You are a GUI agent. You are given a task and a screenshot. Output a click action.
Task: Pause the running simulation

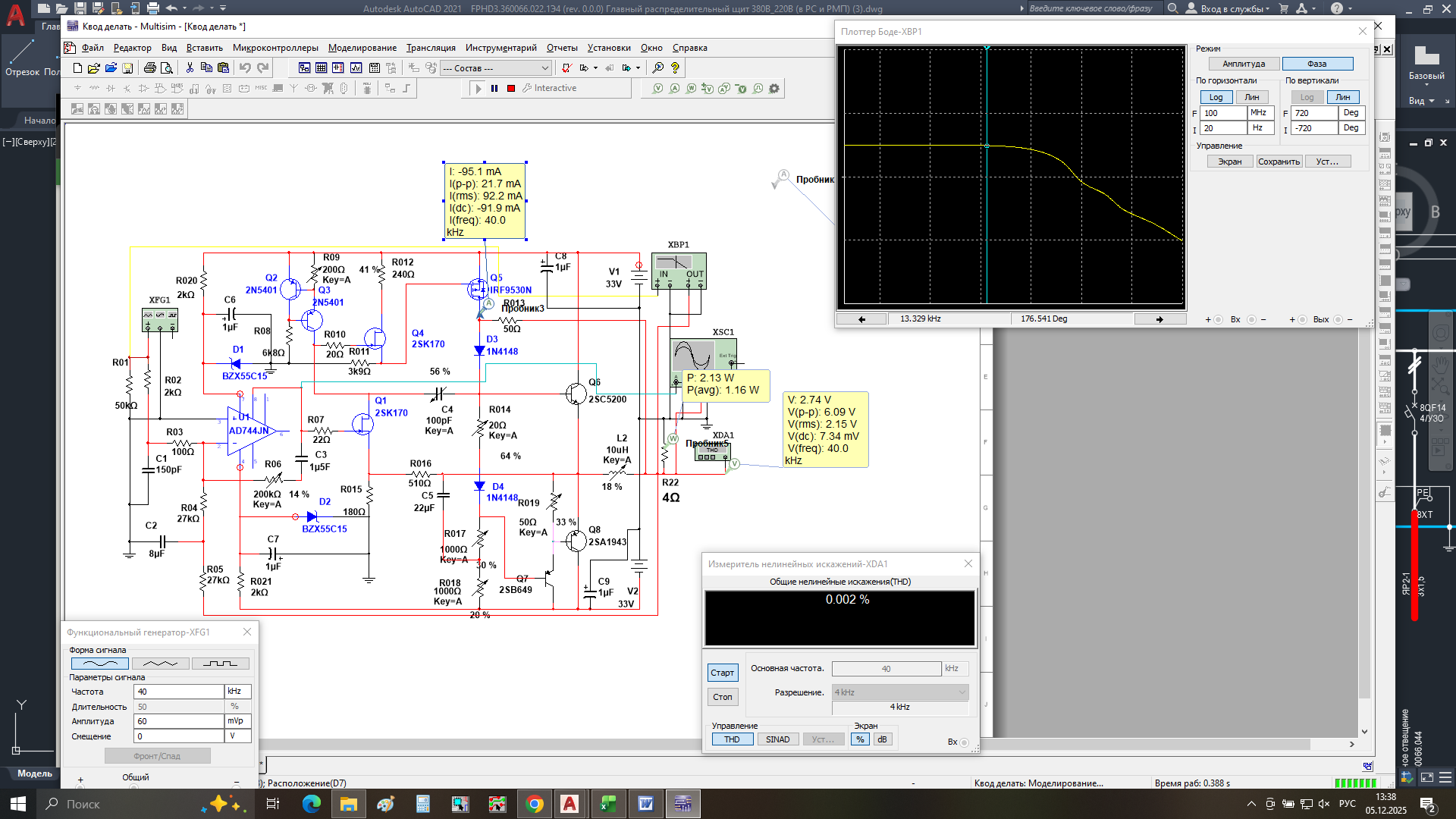coord(494,89)
